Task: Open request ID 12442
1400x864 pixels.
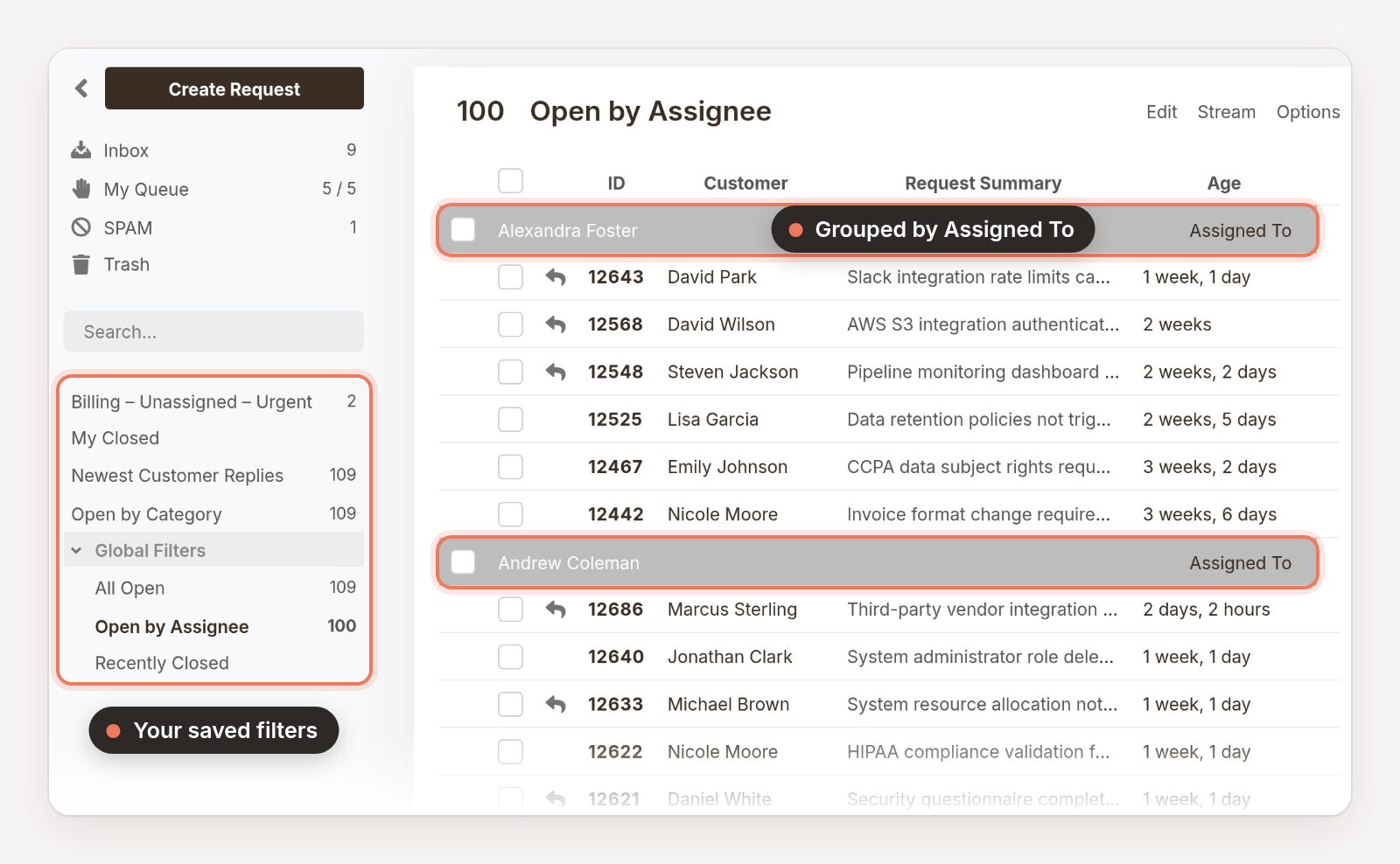Action: pos(615,515)
